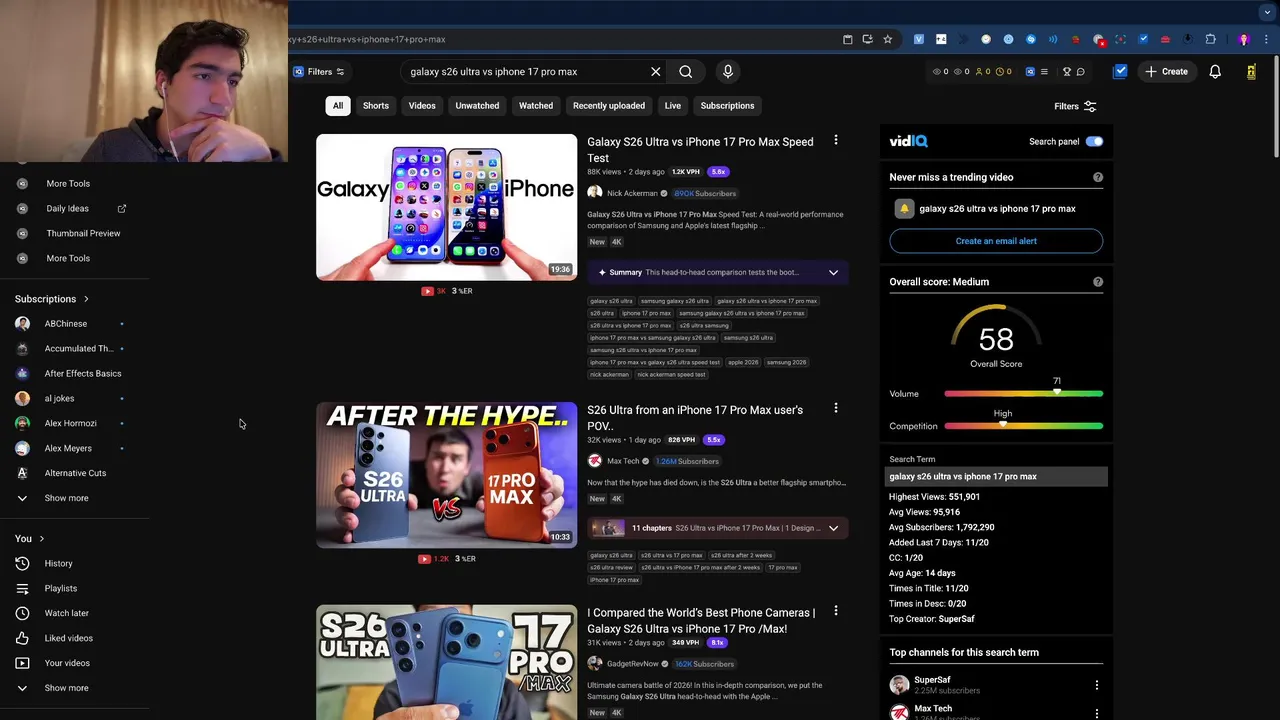Click the blue checkmark extension icon beside Create
1280x720 pixels.
click(x=1120, y=72)
